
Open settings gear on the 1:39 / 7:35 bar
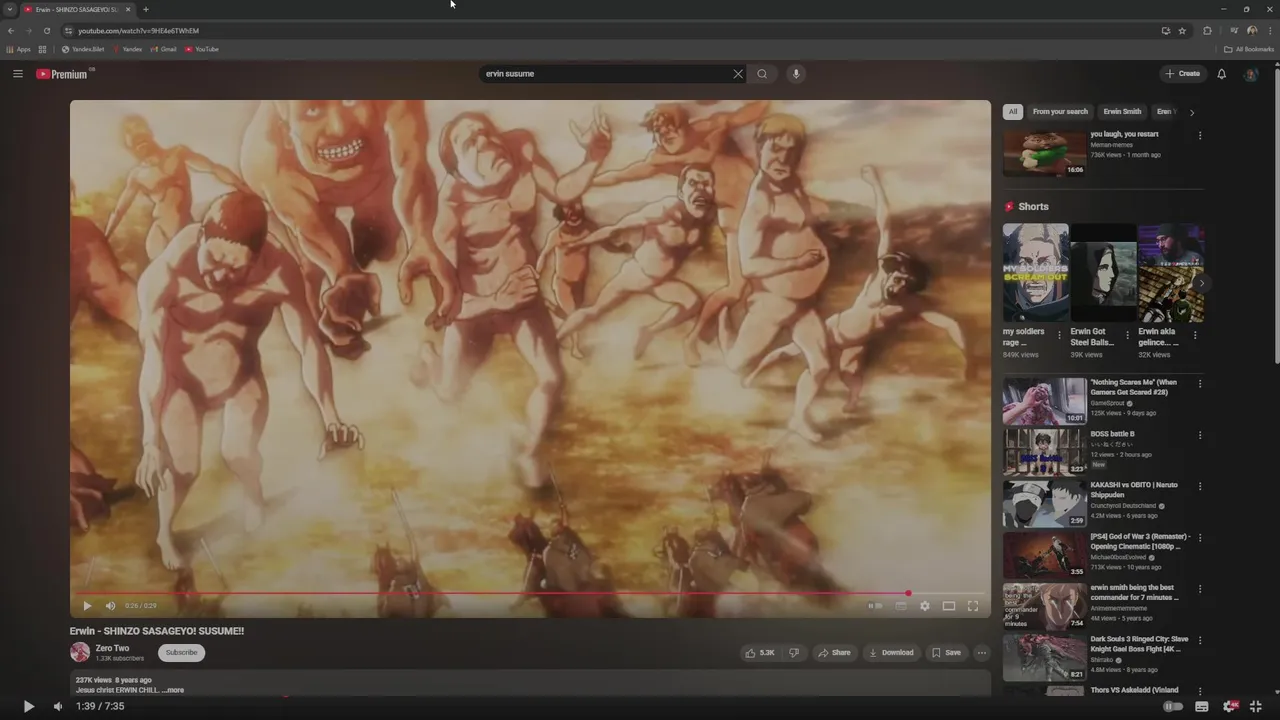(x=1230, y=706)
